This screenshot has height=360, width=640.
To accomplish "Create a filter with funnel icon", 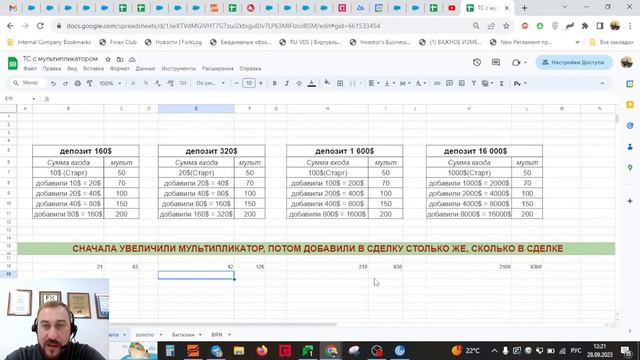I will coord(473,83).
